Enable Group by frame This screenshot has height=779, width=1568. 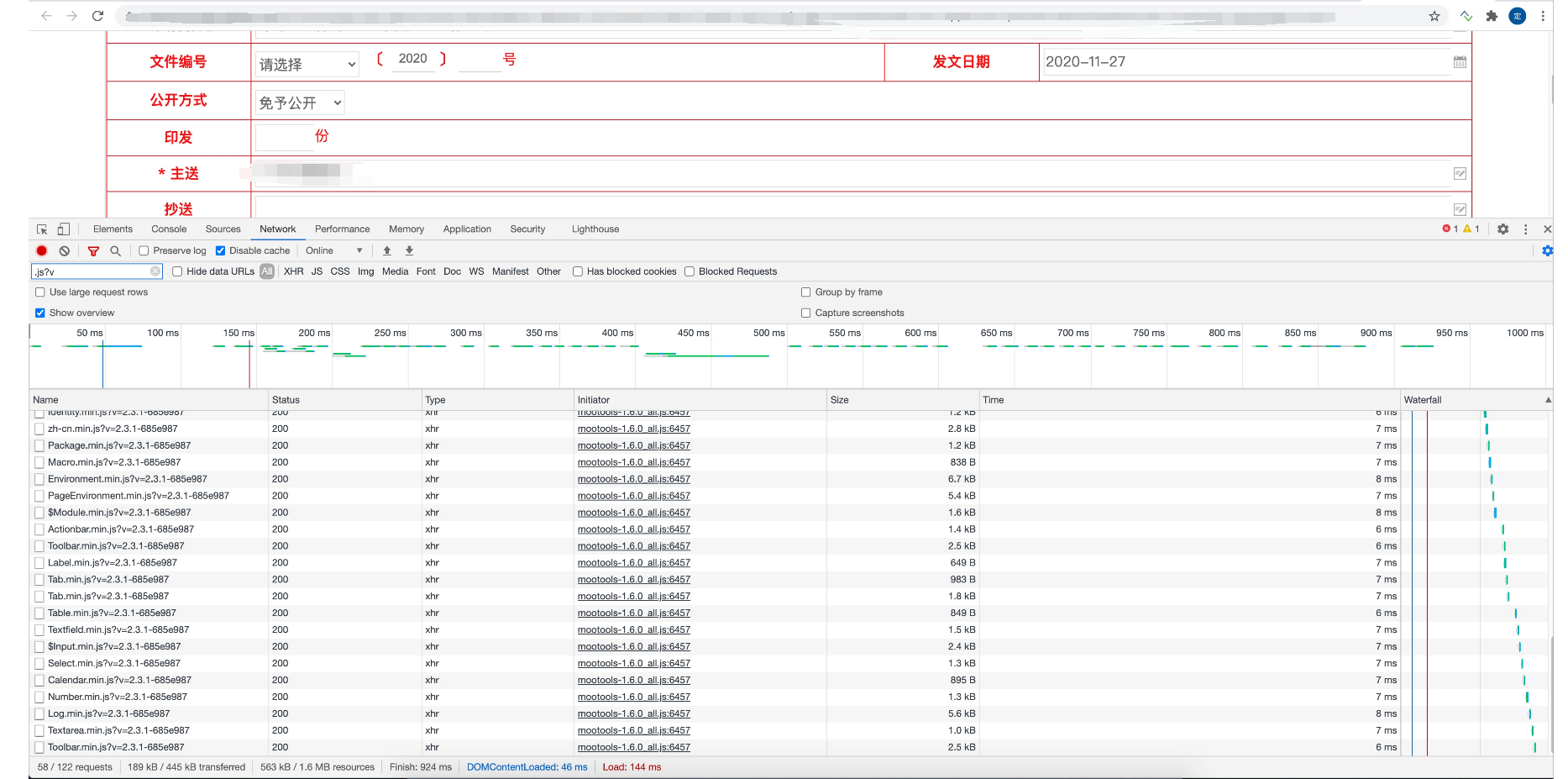pos(805,292)
